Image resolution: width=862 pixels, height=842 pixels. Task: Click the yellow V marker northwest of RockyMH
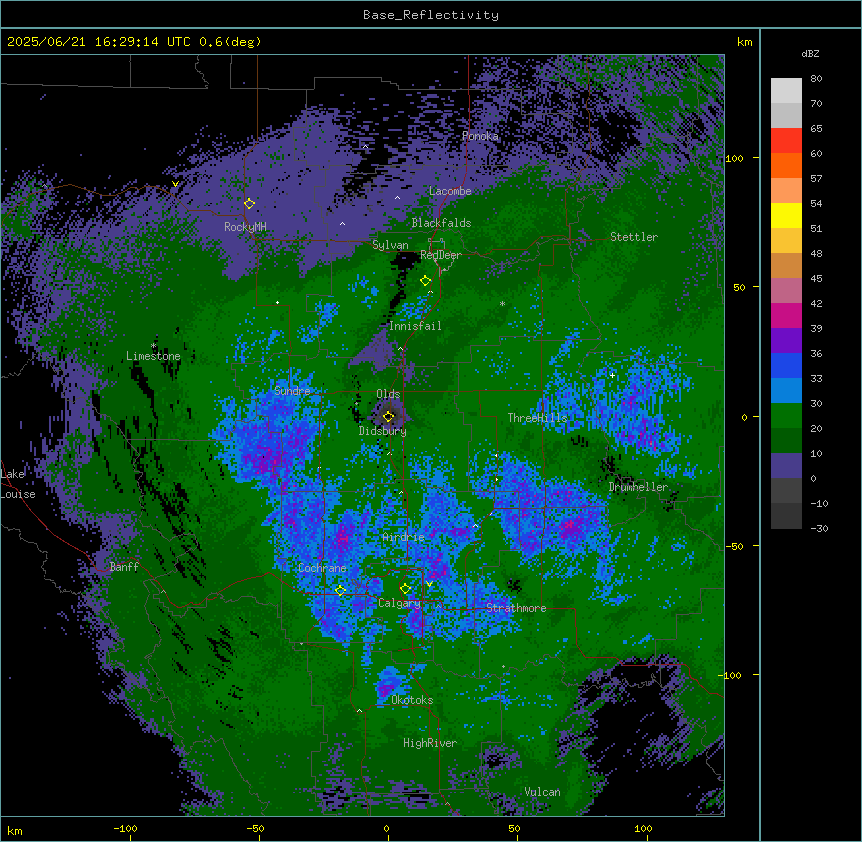[175, 184]
